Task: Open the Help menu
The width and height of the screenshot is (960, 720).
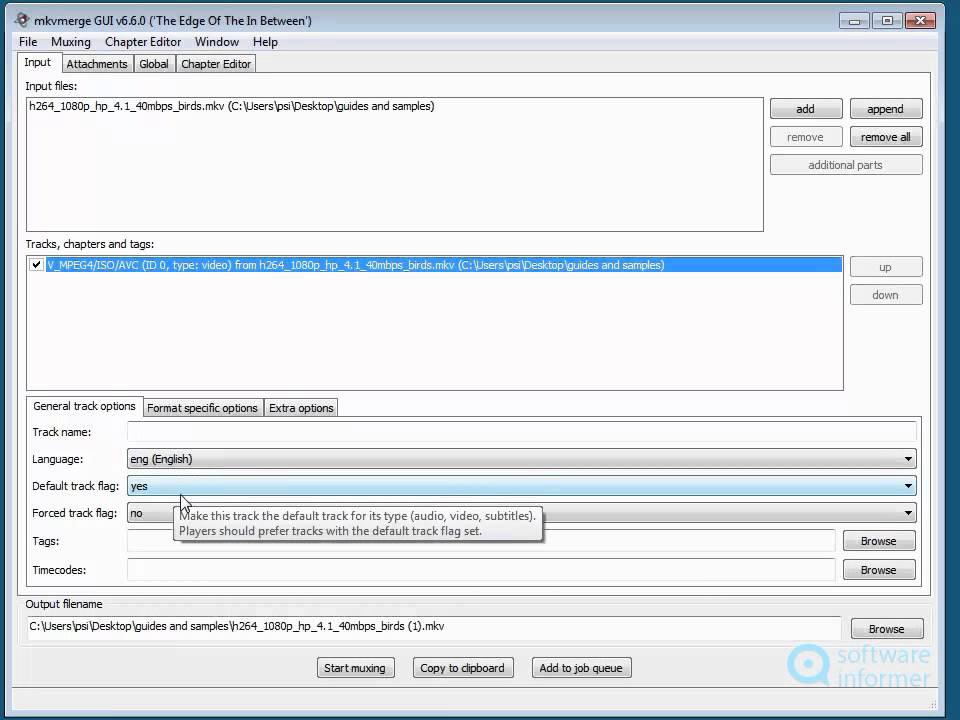Action: (x=265, y=42)
